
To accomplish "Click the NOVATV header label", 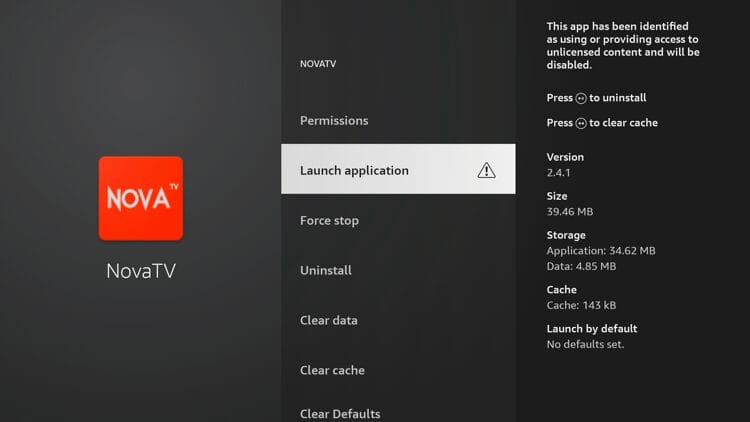I will 318,64.
